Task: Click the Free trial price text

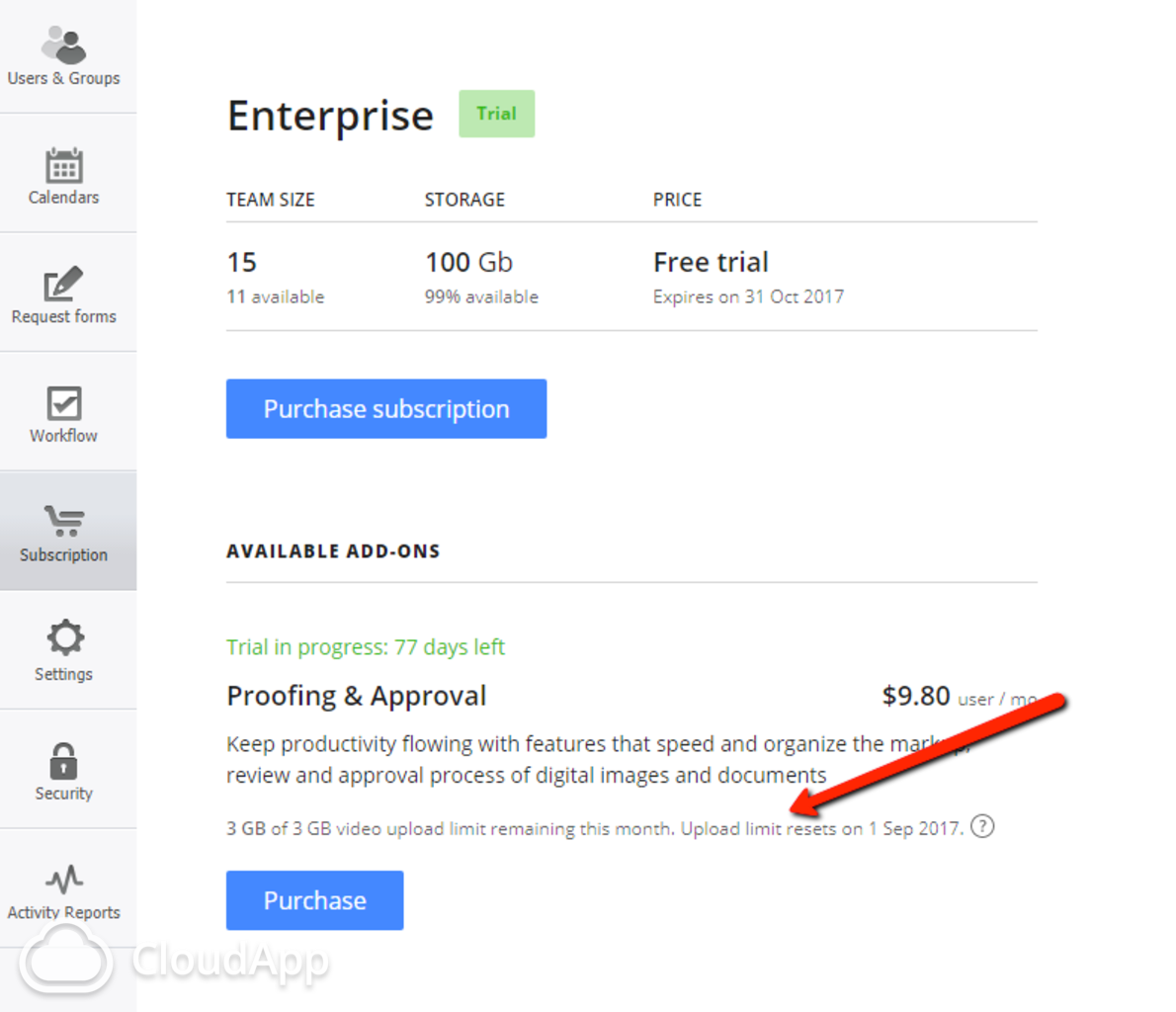Action: [x=711, y=262]
